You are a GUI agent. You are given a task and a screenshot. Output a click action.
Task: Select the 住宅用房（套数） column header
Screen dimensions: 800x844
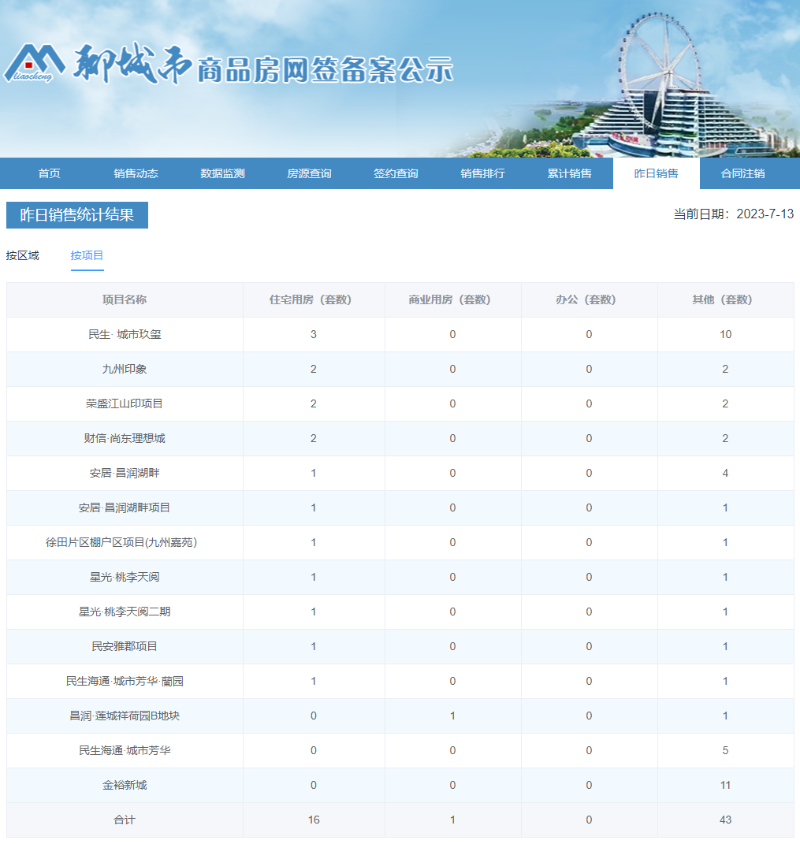[313, 299]
